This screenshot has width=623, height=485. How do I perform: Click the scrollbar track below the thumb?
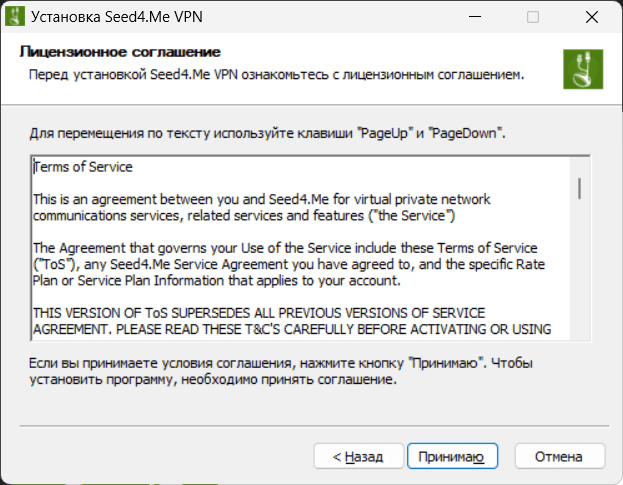[579, 280]
